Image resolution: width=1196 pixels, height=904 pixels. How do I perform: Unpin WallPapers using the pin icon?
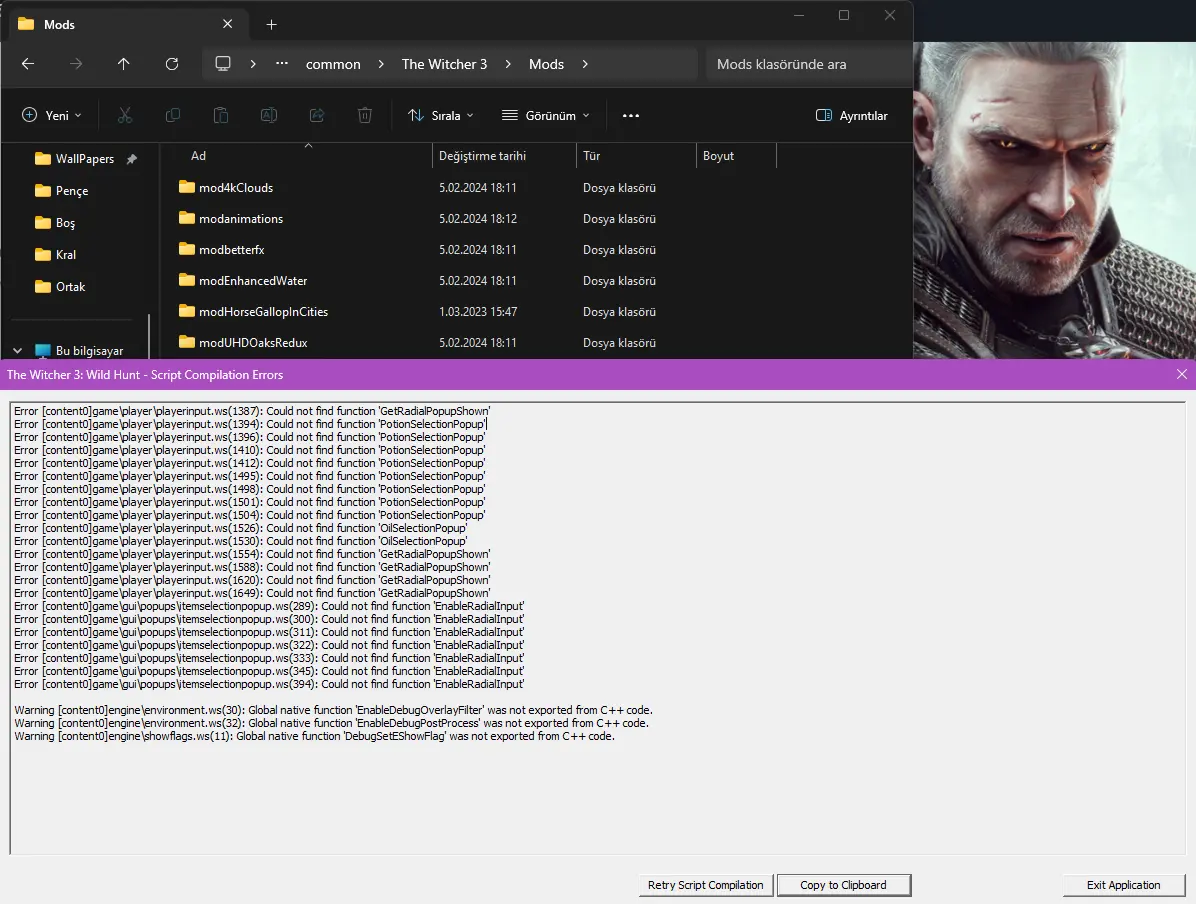pos(131,159)
